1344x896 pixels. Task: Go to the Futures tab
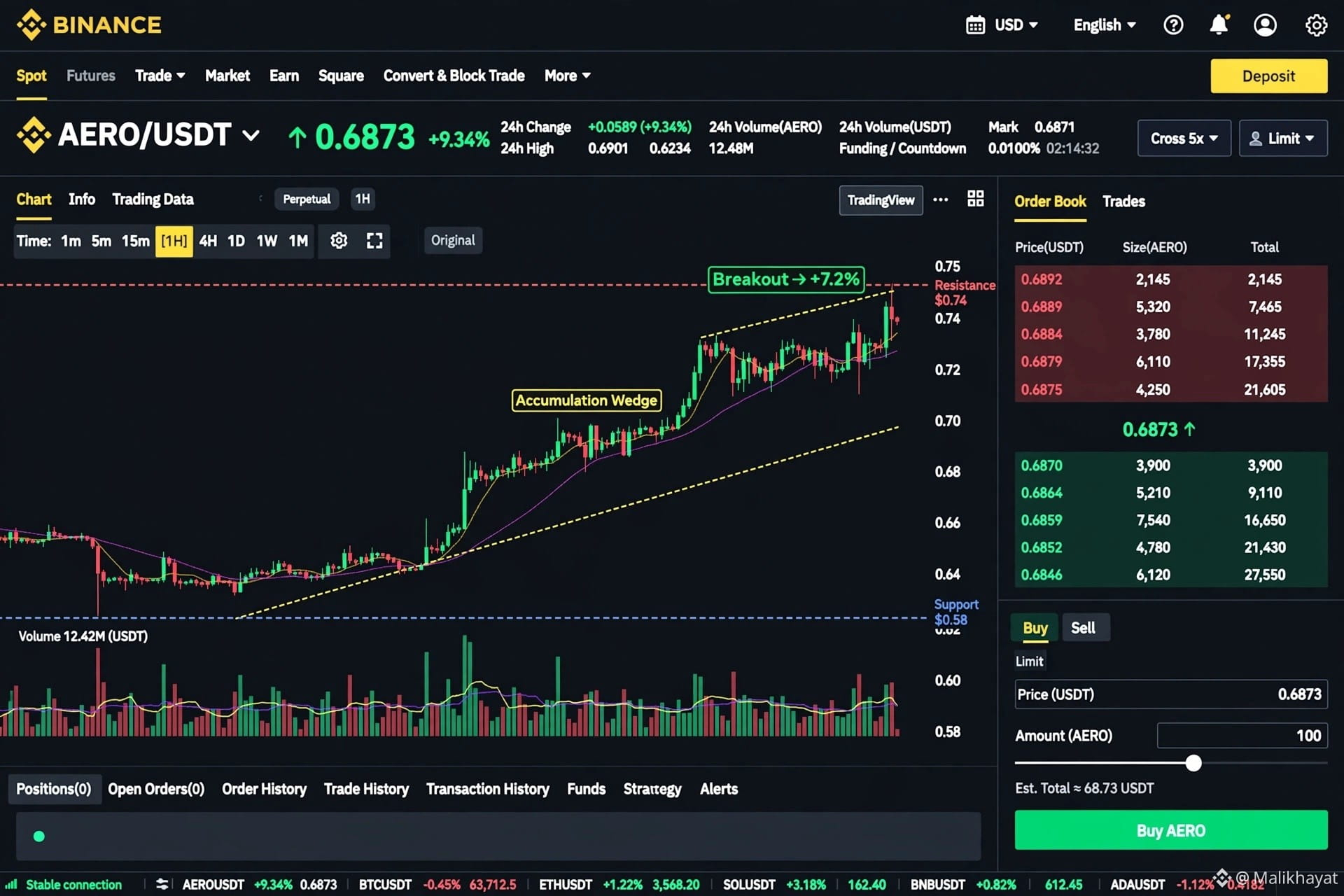(91, 76)
